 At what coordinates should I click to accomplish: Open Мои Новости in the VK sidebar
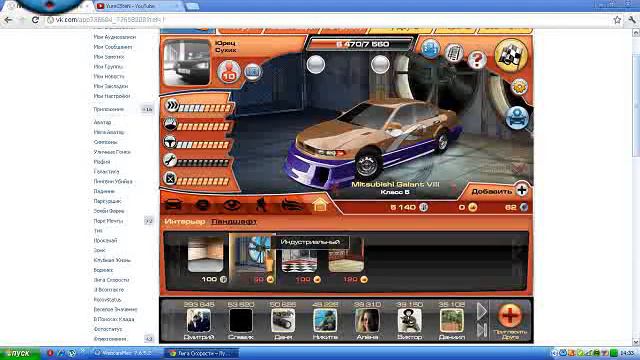pos(109,76)
